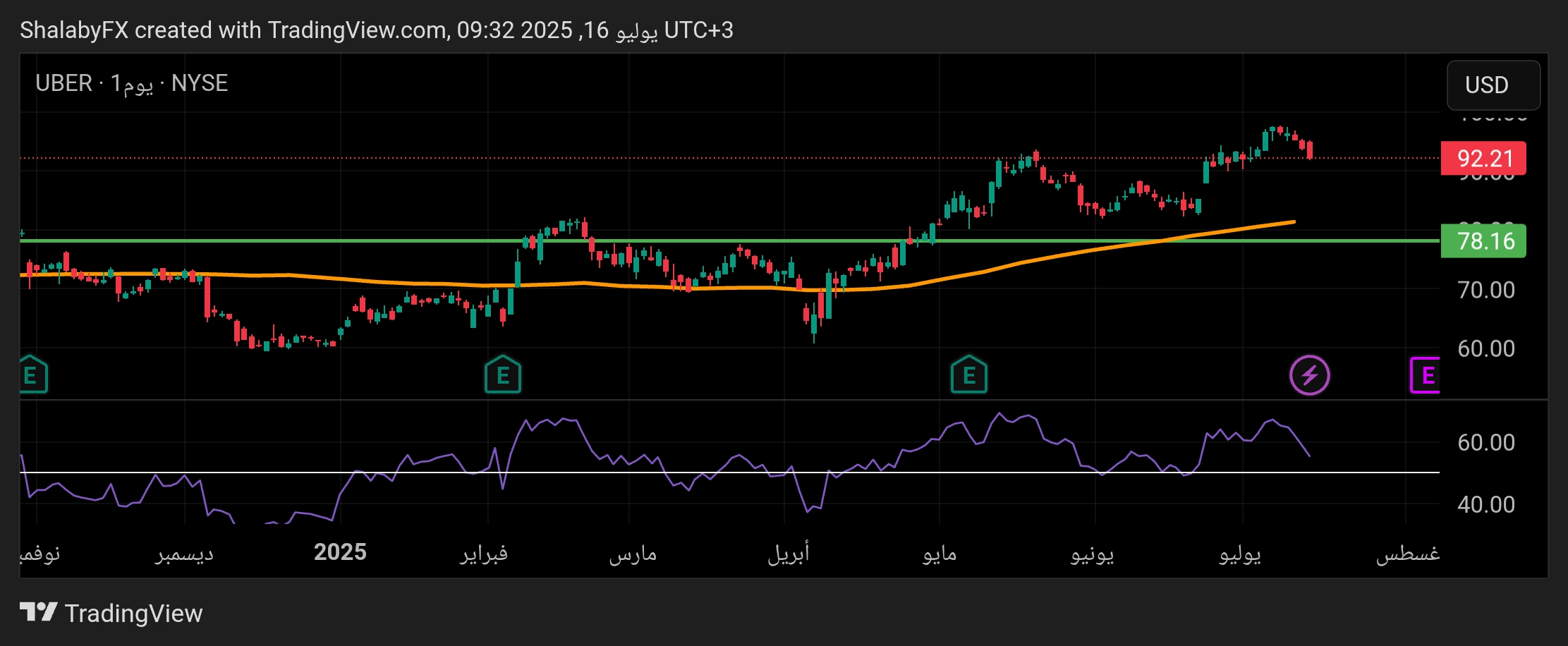Click the مايو month label on time axis
The height and width of the screenshot is (646, 1568).
[940, 554]
